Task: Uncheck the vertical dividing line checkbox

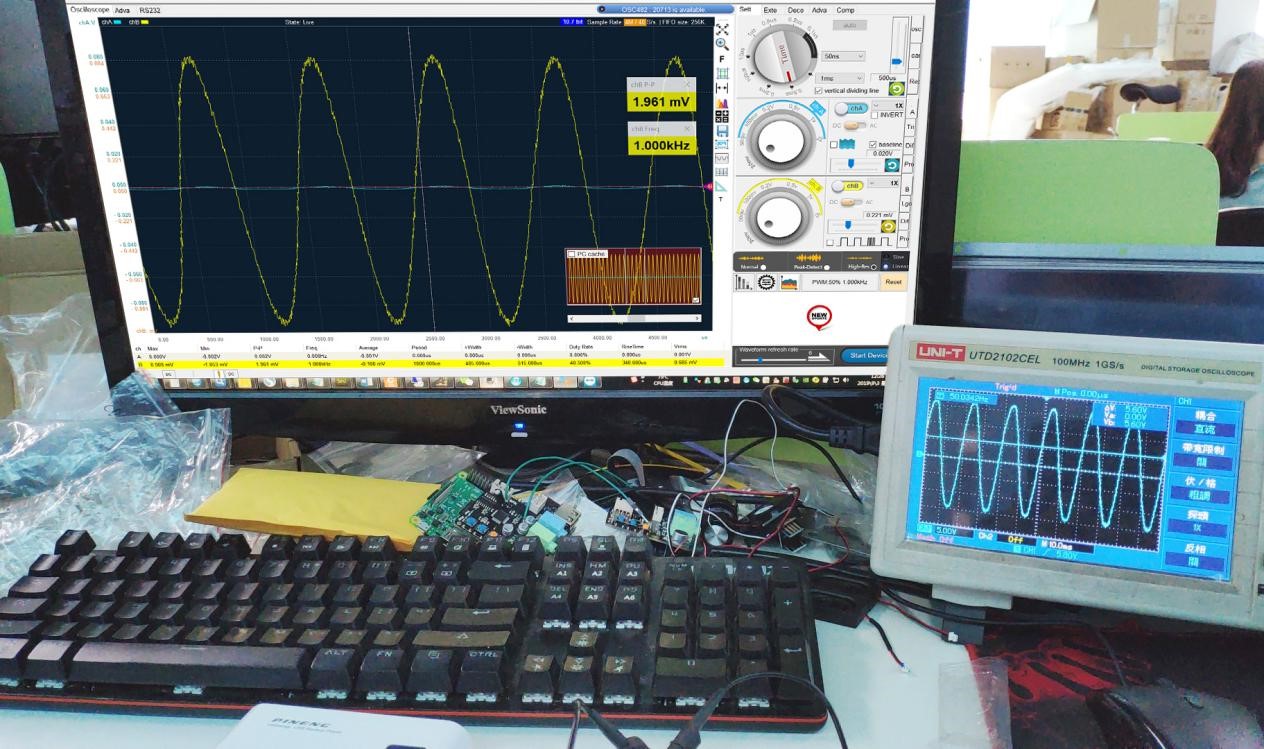Action: [818, 91]
